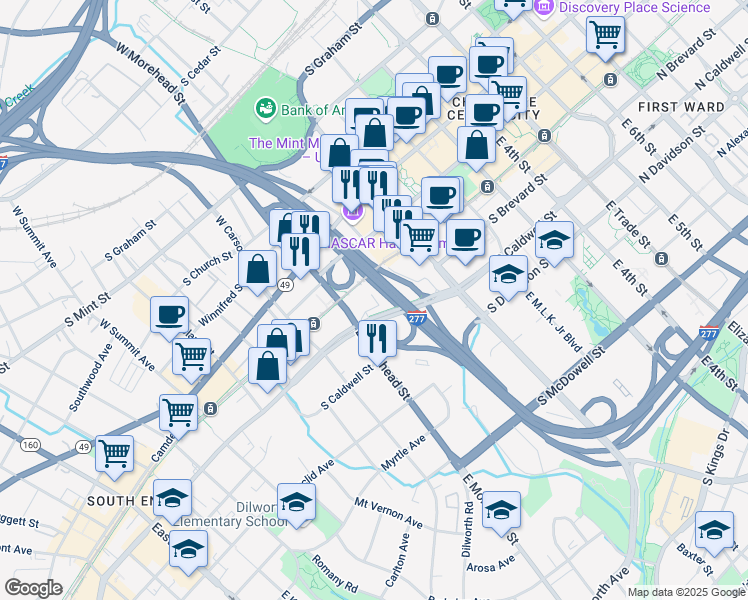Click the Google logo

click(33, 589)
